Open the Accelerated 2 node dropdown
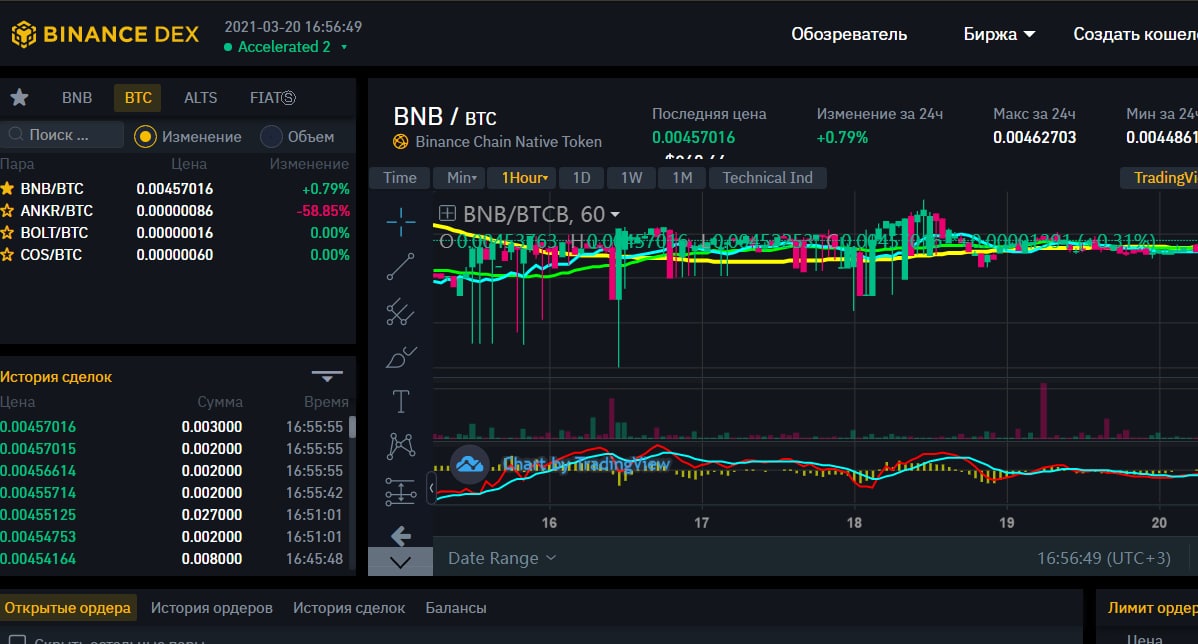Screen dimensions: 1198x644 point(285,47)
